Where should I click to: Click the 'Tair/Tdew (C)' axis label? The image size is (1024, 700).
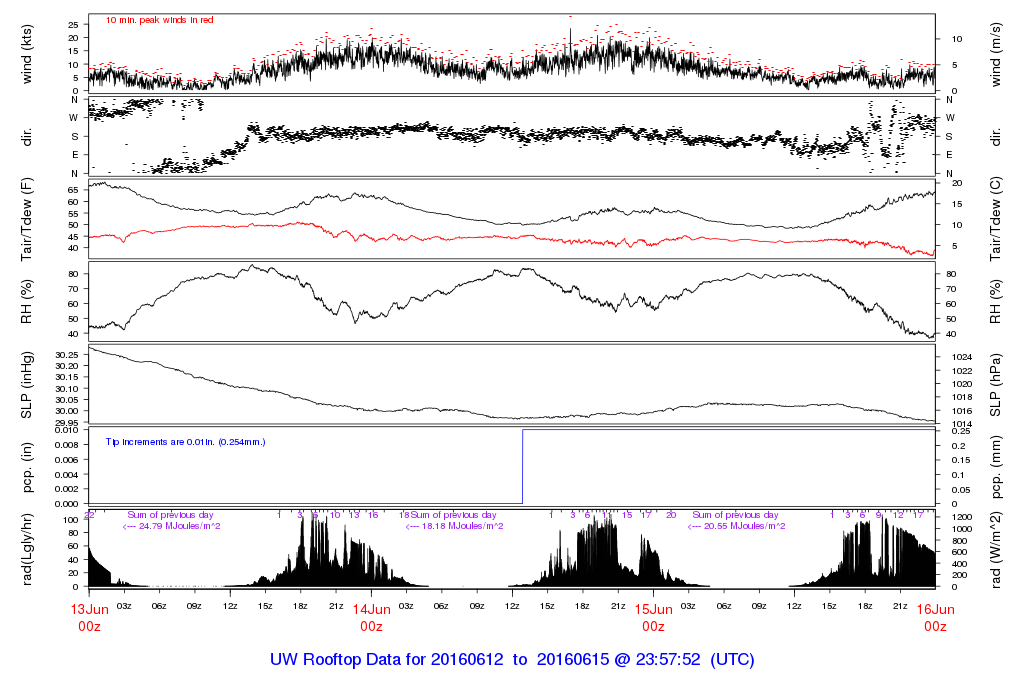[x=995, y=219]
